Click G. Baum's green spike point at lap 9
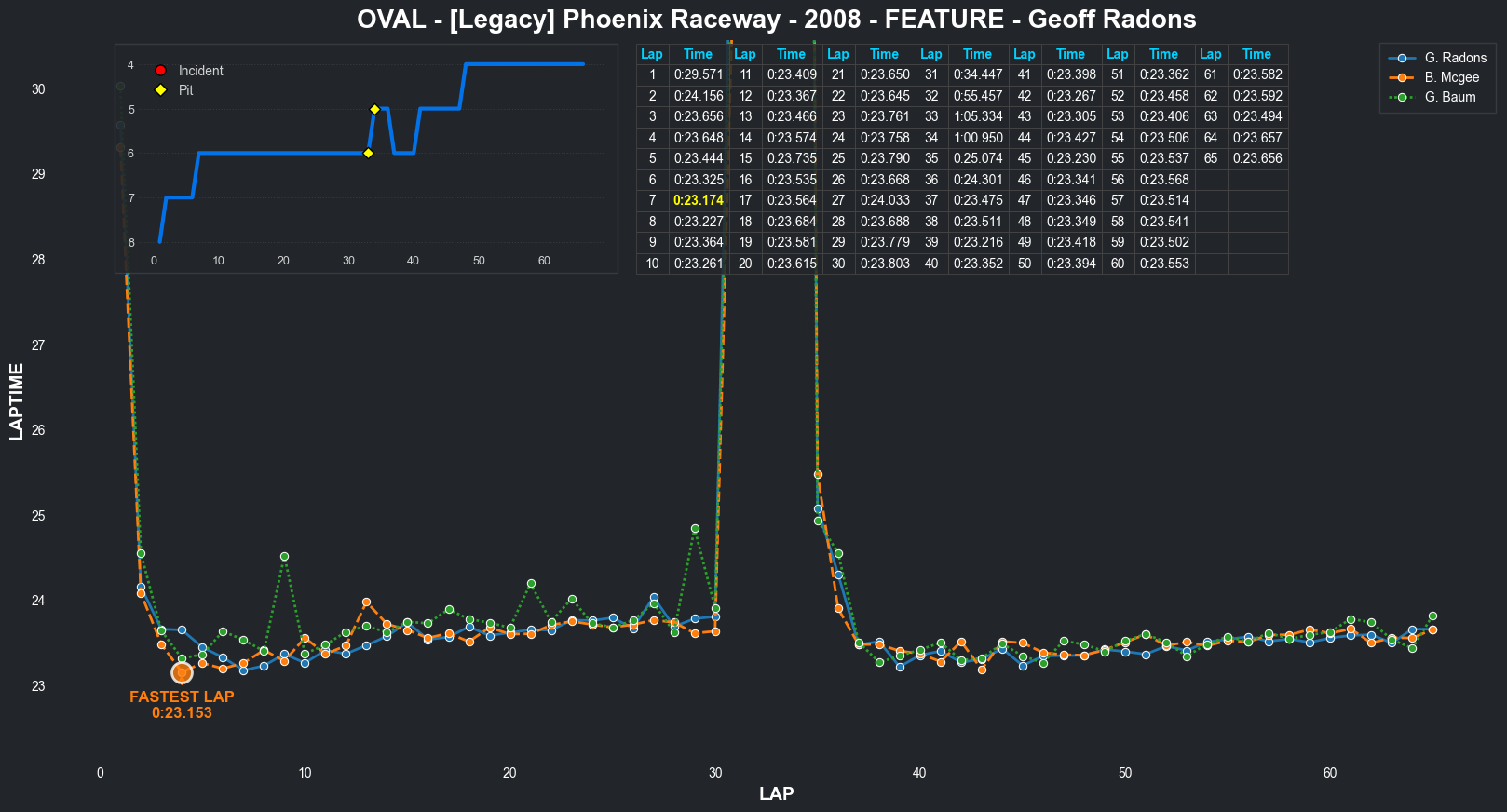 (284, 557)
